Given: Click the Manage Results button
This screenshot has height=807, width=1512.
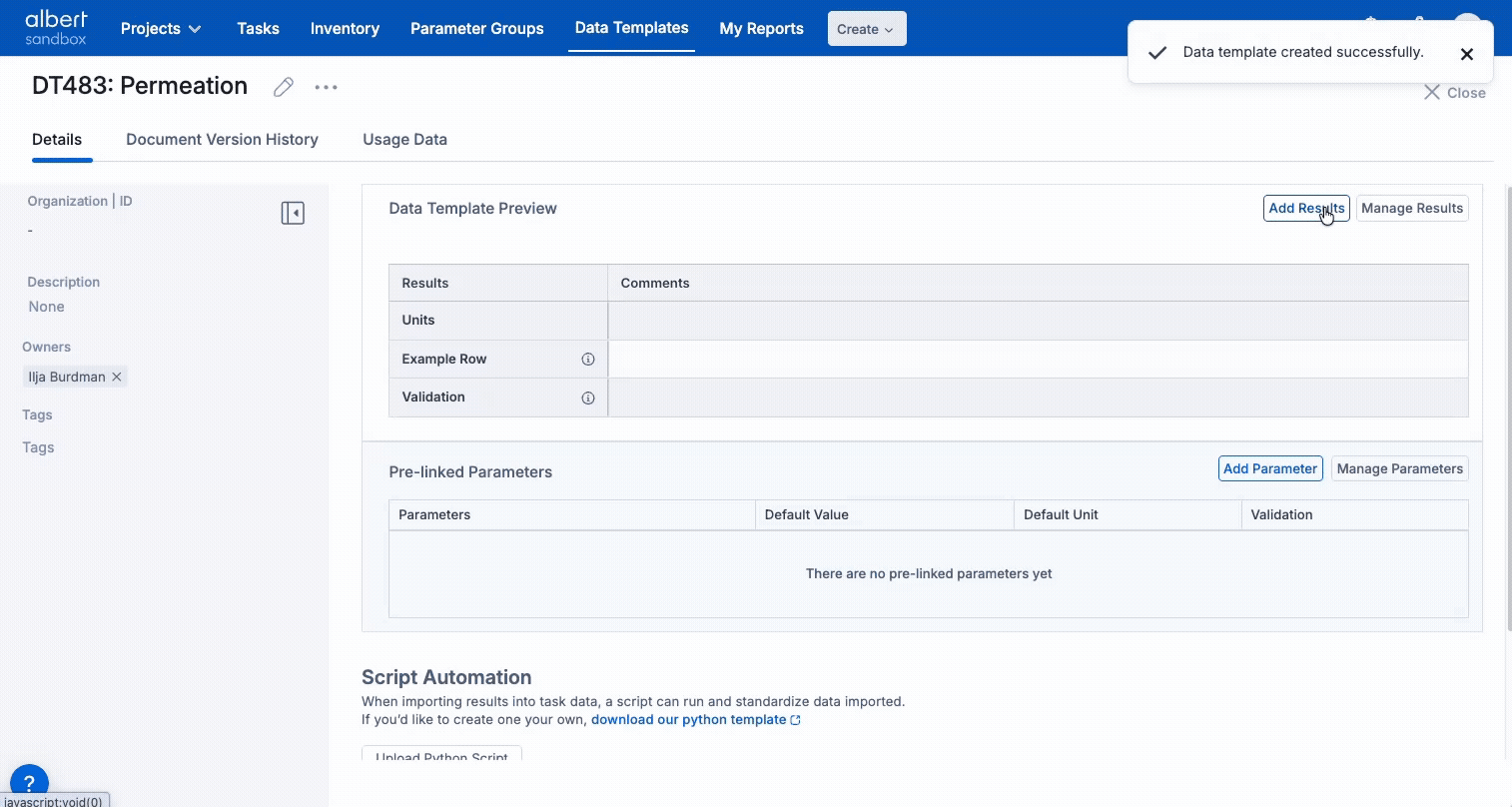Looking at the screenshot, I should (x=1411, y=208).
